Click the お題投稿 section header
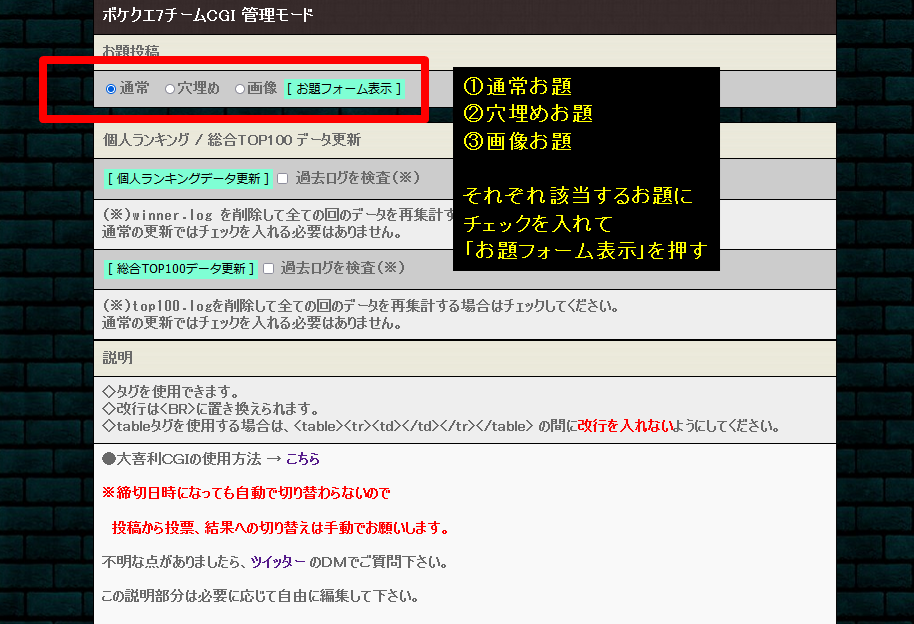The image size is (914, 624). click(x=130, y=50)
